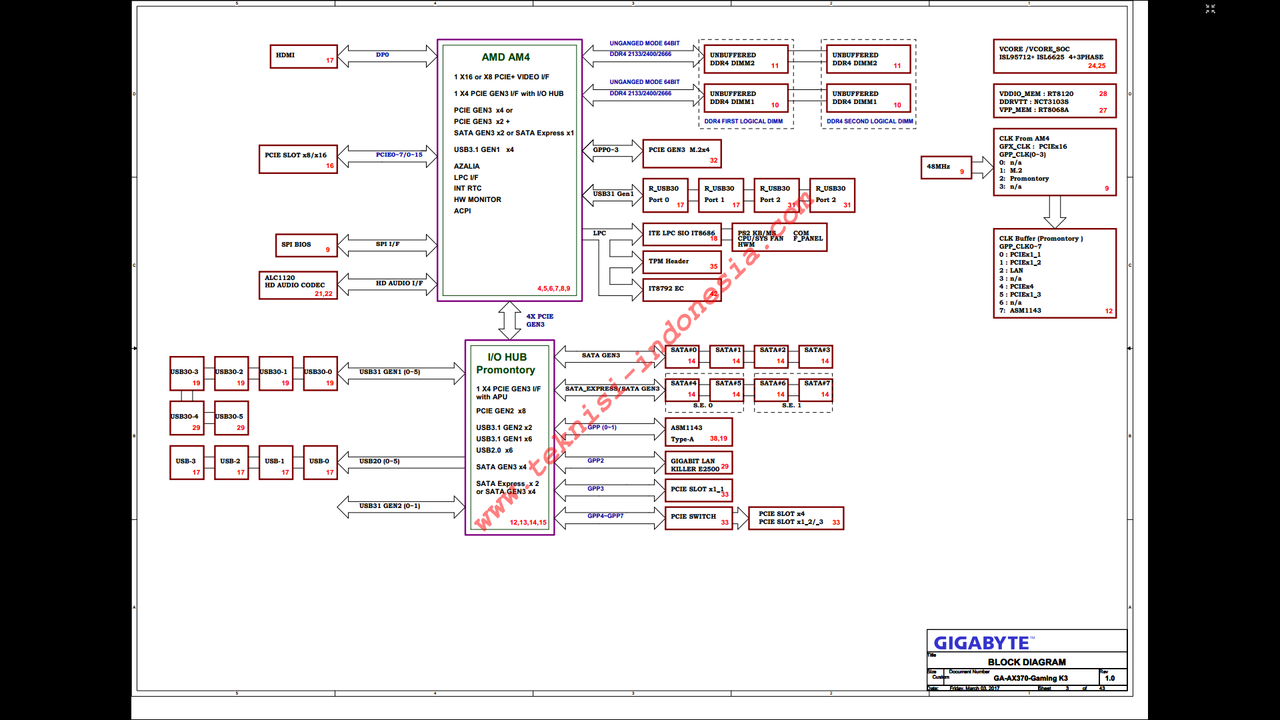Click the PS2 KB/MS COM F_PANEL block
Viewport: 1280px width, 720px height.
[780, 237]
